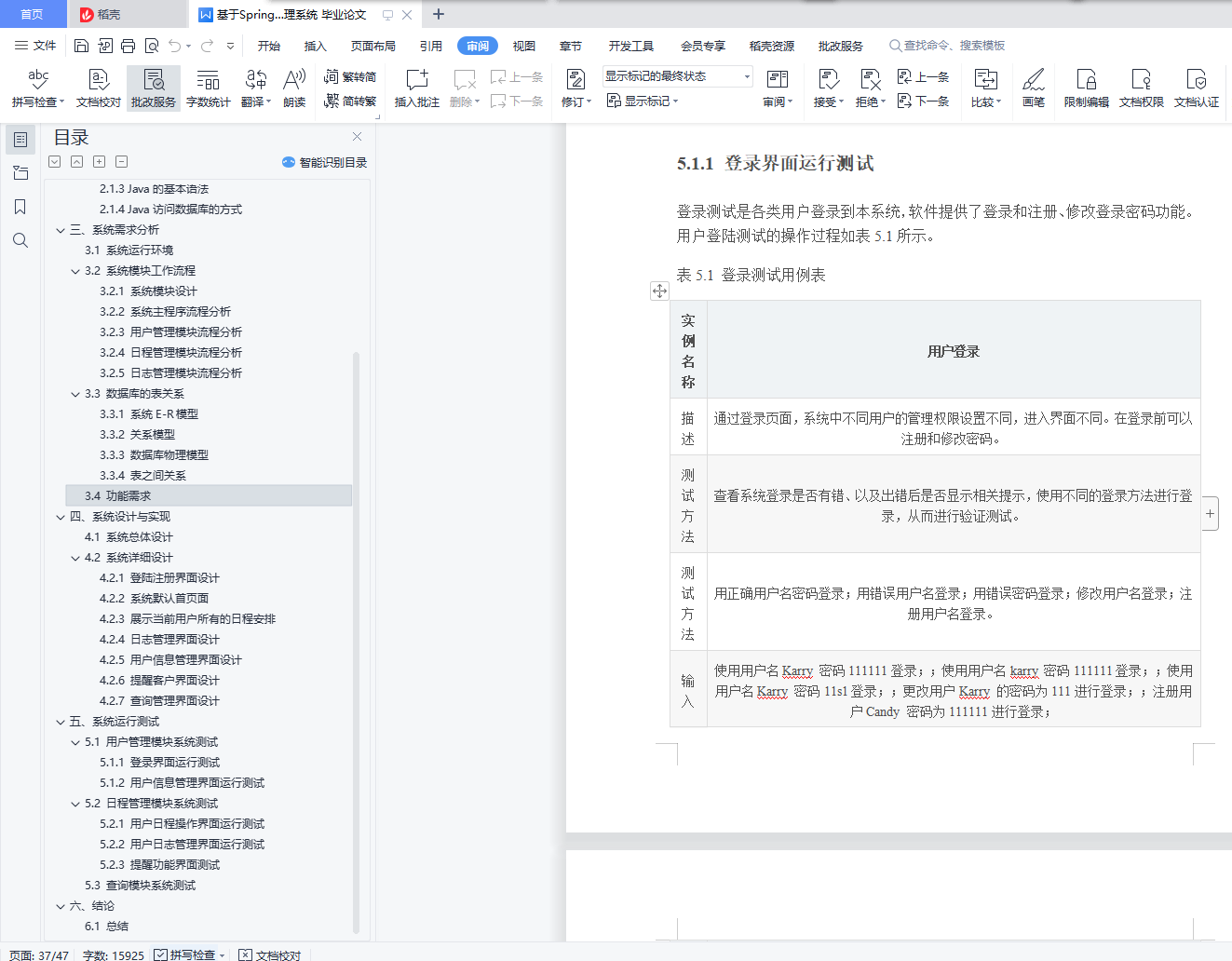Open print preview from quick access toolbar
The image size is (1232, 961).
coord(151,46)
